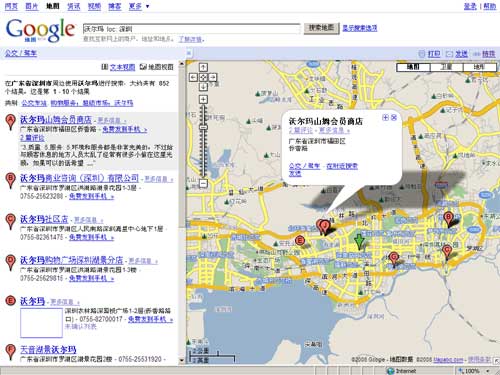Click 更多信息 link beside 沃尔玛社区店

[88, 220]
